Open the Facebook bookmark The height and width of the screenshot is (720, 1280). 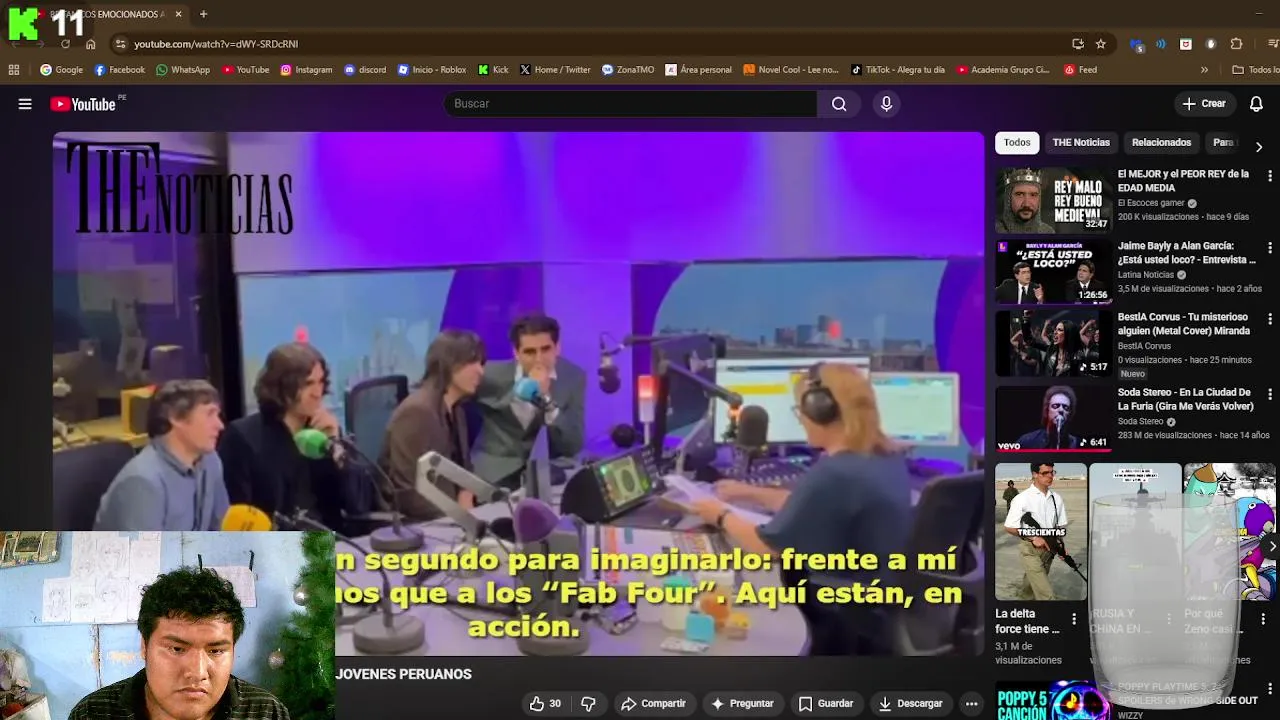119,70
